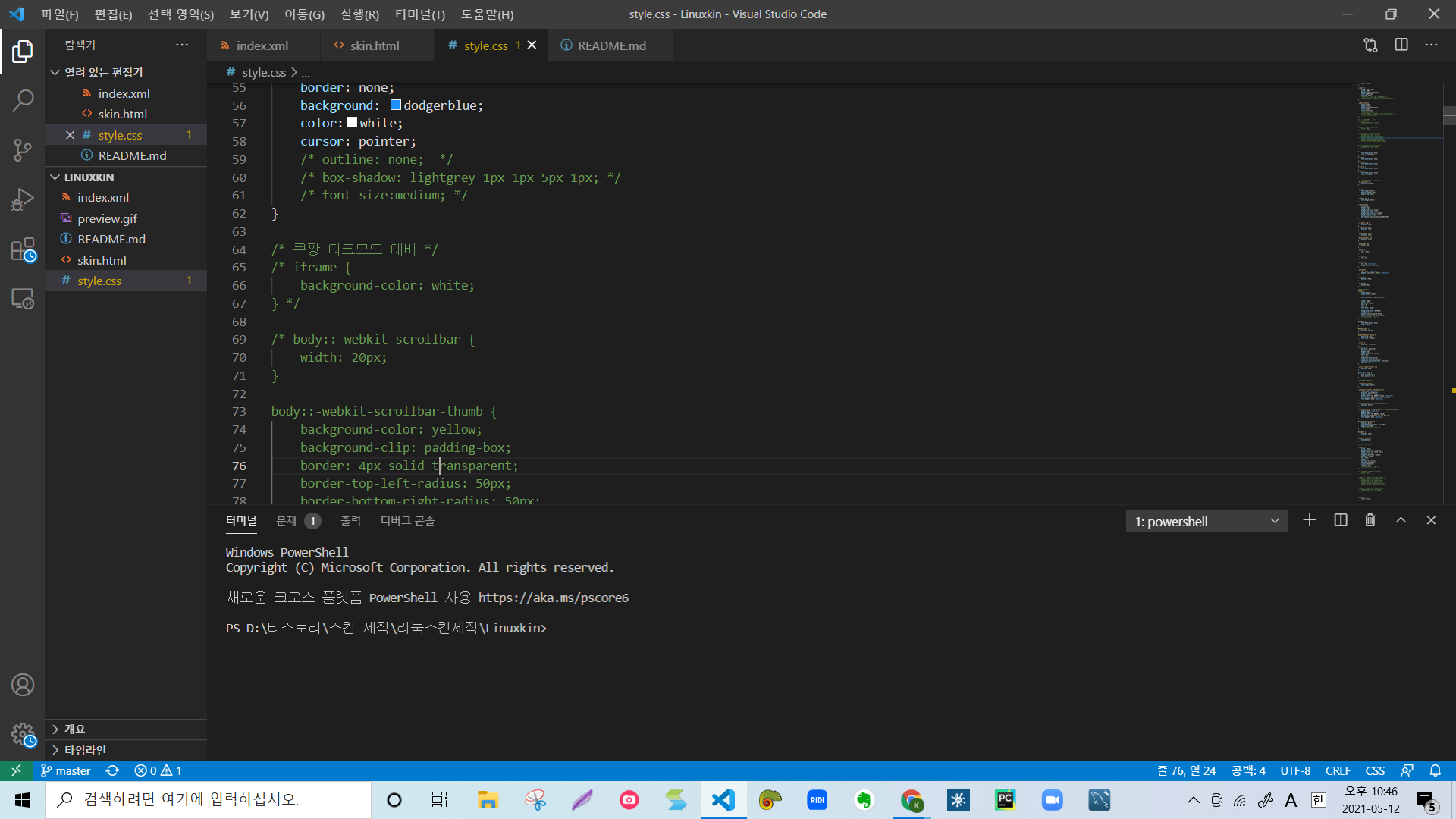Click the split editor right icon
The width and height of the screenshot is (1456, 819).
[x=1401, y=45]
